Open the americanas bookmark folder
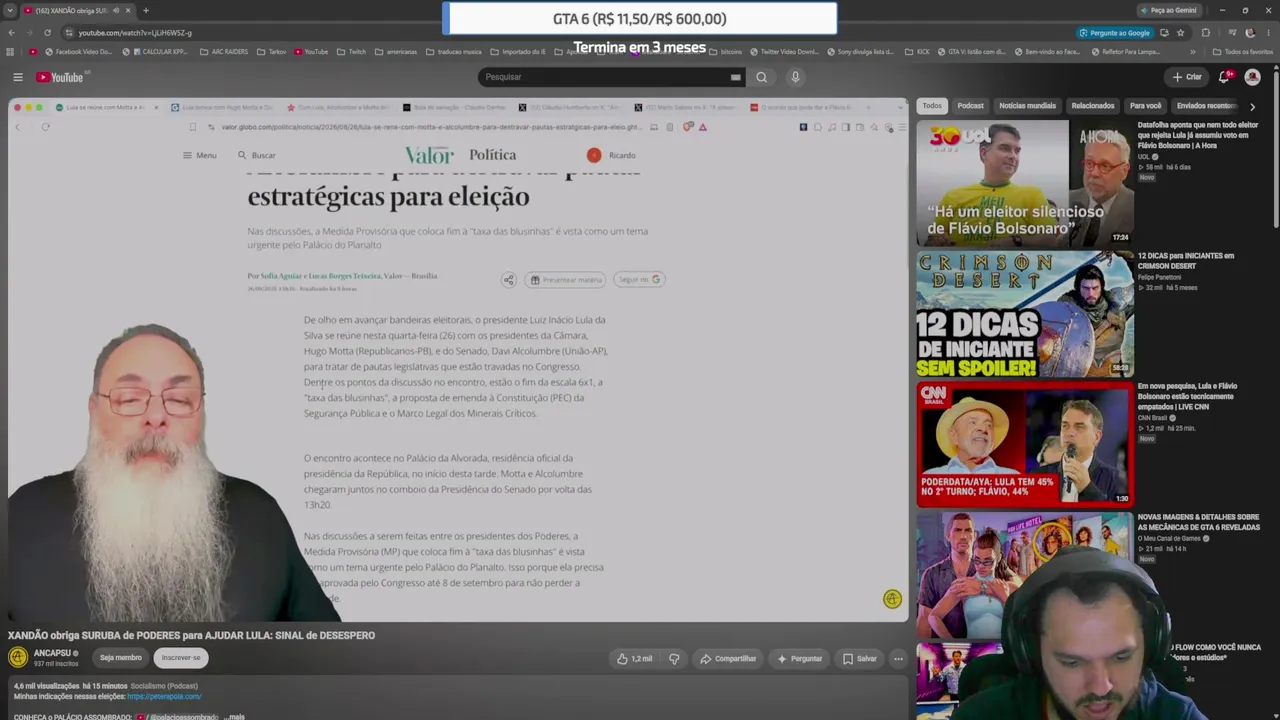This screenshot has width=1280, height=720. pyautogui.click(x=396, y=52)
